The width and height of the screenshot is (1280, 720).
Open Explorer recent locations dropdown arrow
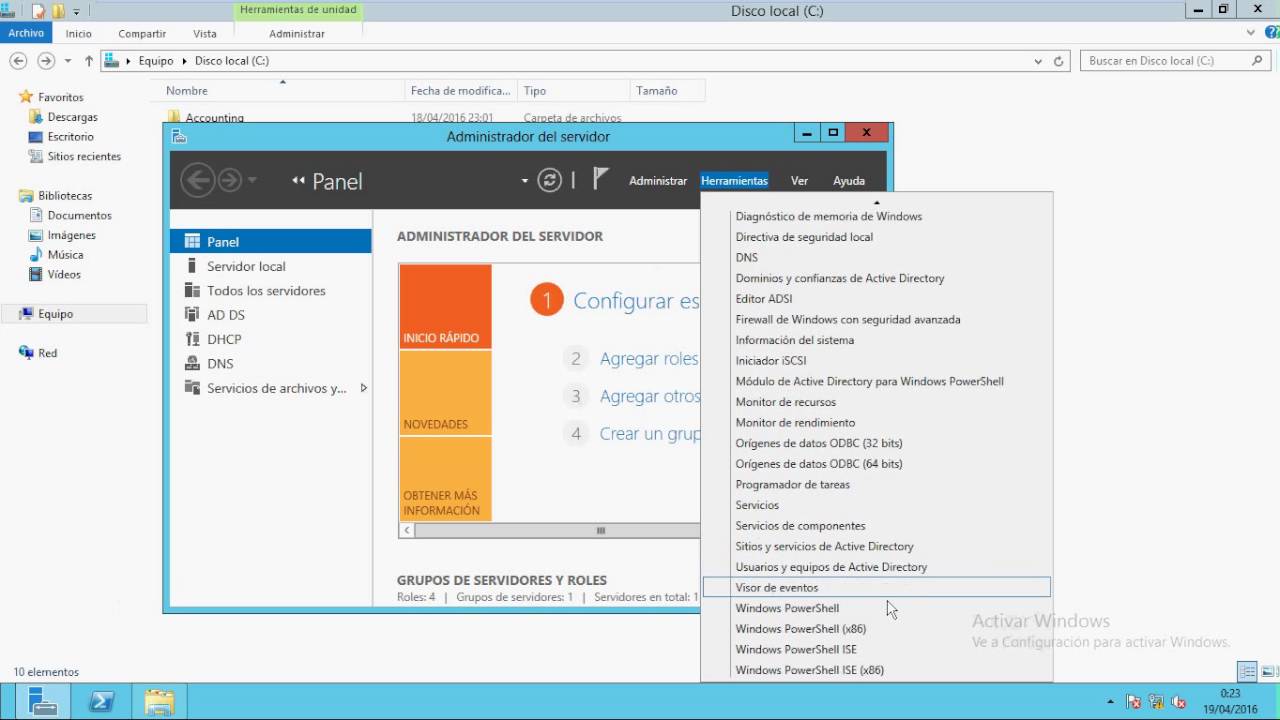coord(68,61)
